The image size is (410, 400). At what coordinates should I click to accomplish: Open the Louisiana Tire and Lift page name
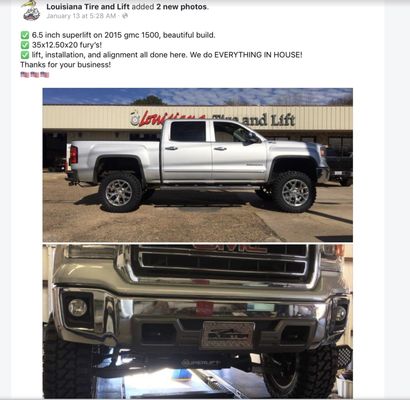[88, 7]
